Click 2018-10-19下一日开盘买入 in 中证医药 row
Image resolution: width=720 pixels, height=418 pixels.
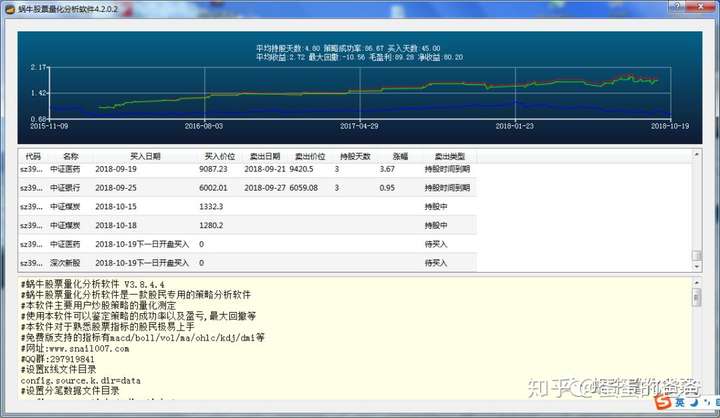tap(142, 244)
